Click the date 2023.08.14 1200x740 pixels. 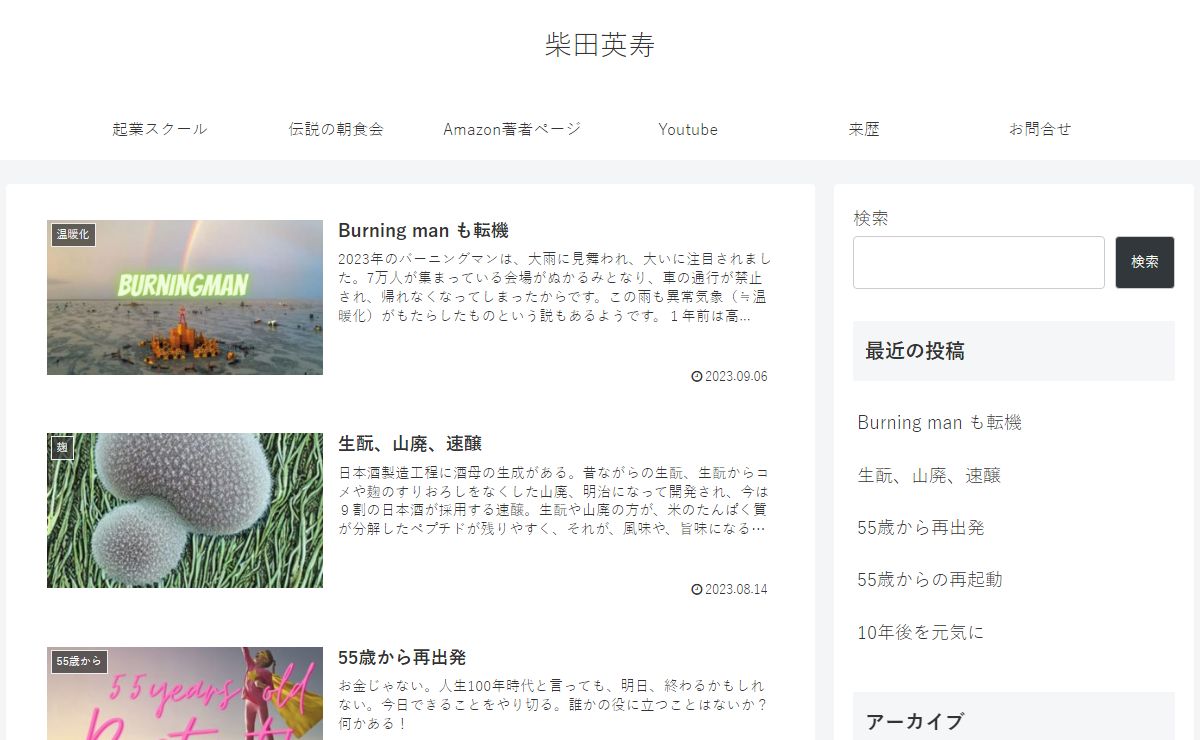[736, 590]
